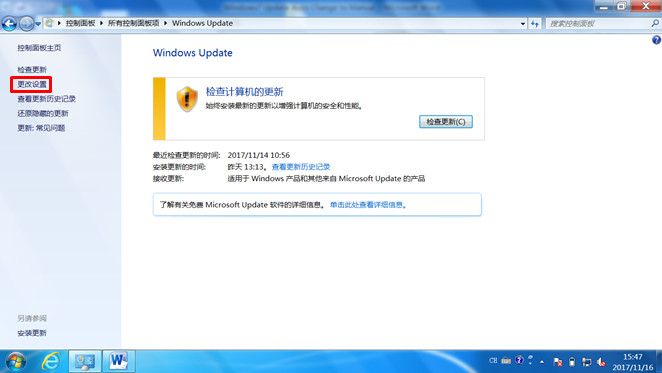
Task: Launch Internet Explorer from the taskbar
Action: click(51, 362)
